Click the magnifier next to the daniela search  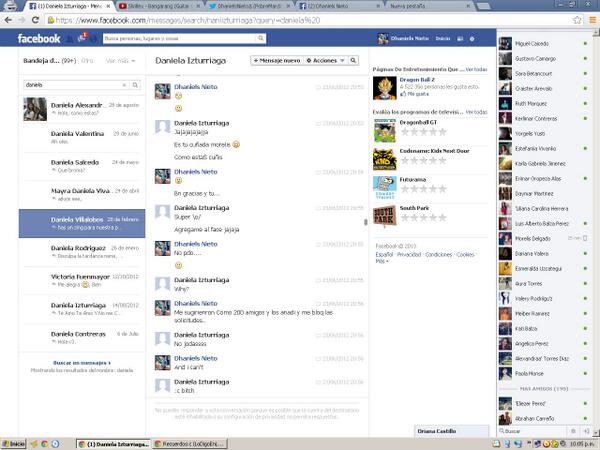pos(135,85)
